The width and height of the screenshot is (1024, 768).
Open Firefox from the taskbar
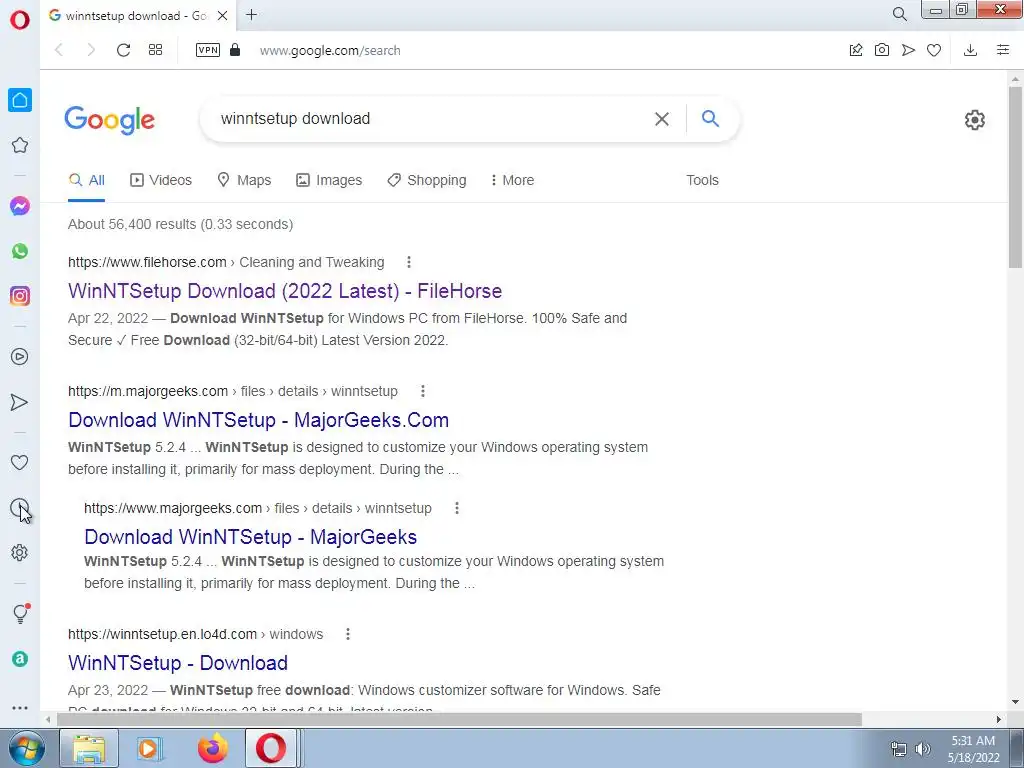click(x=212, y=748)
